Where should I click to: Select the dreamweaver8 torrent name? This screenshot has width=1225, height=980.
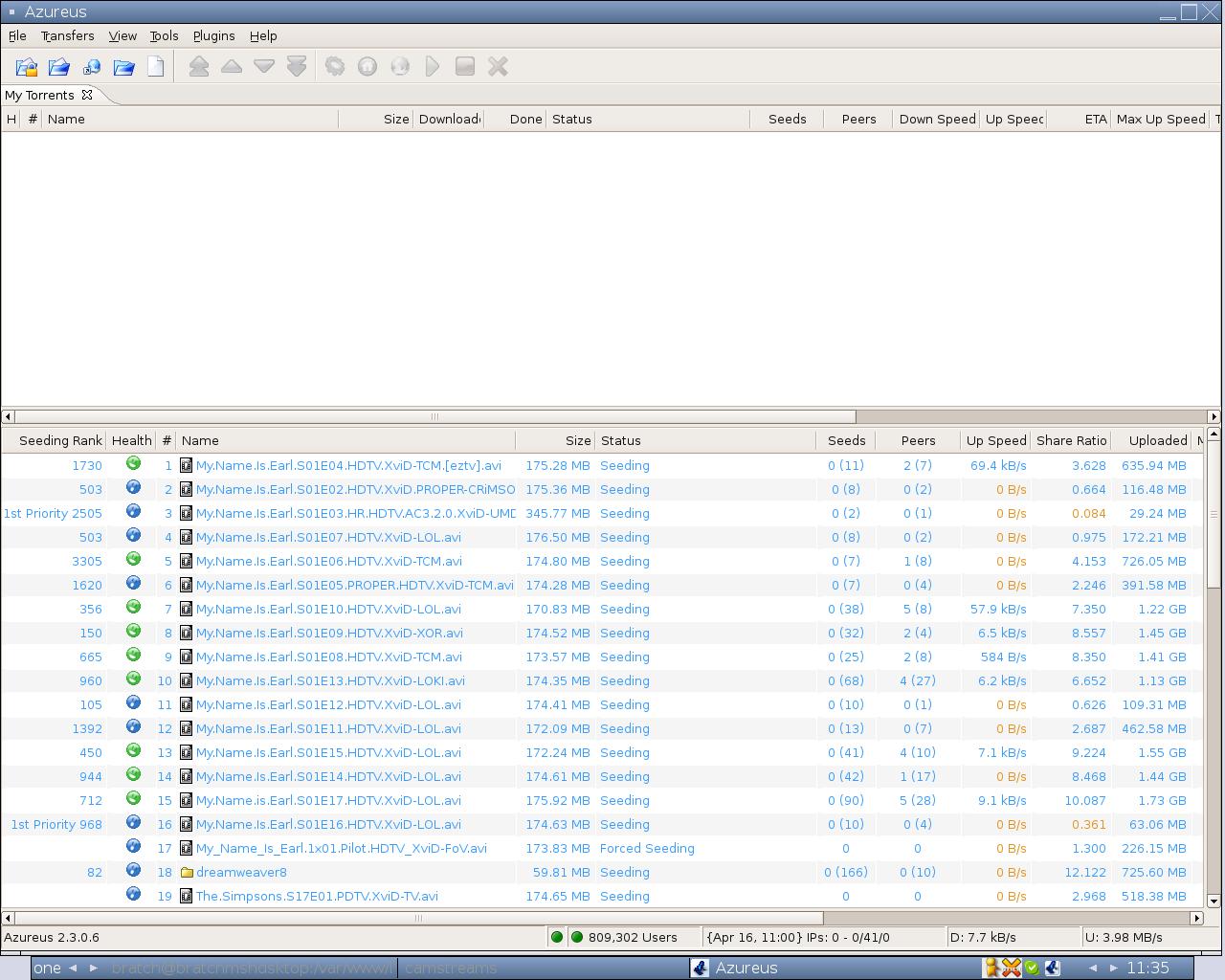click(x=241, y=872)
